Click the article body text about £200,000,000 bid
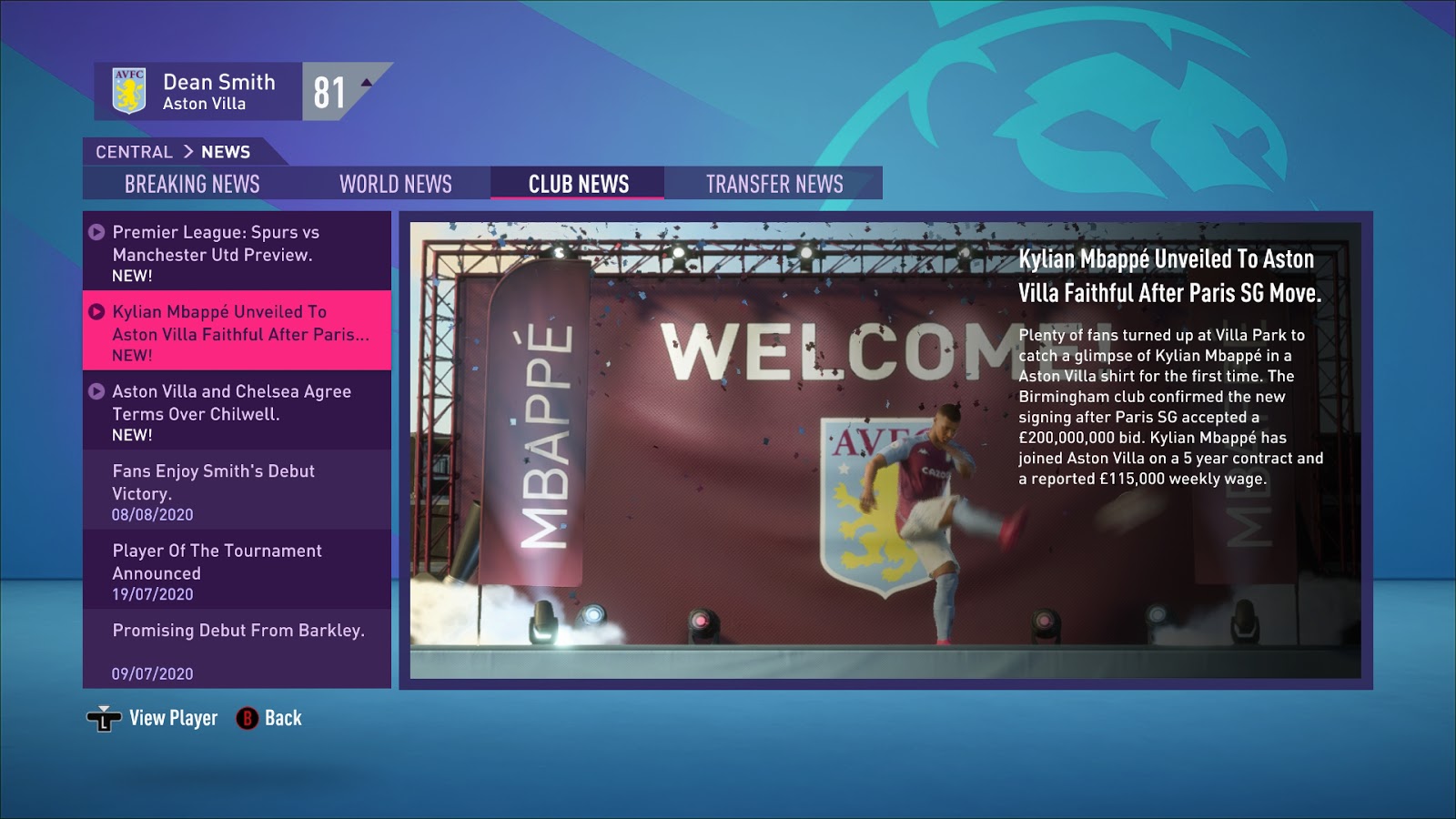Viewport: 1456px width, 819px height. pyautogui.click(x=1171, y=407)
